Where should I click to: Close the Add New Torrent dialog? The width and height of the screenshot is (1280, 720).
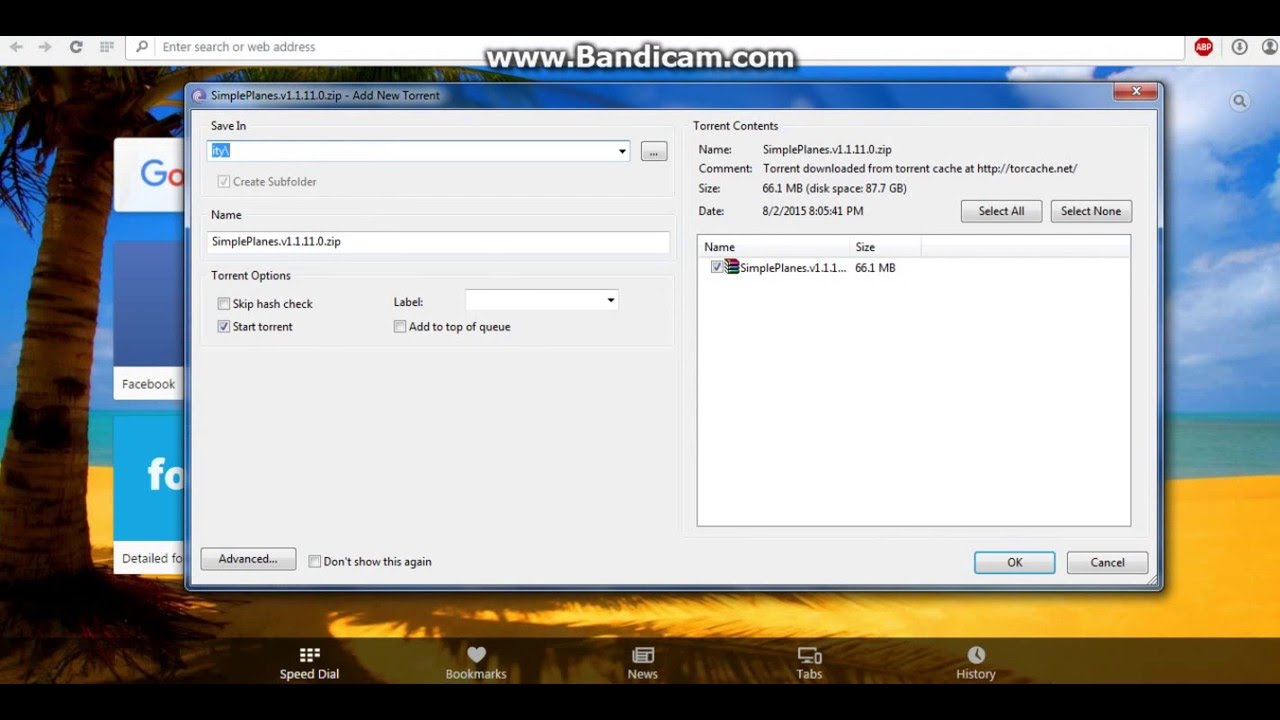pos(1136,92)
